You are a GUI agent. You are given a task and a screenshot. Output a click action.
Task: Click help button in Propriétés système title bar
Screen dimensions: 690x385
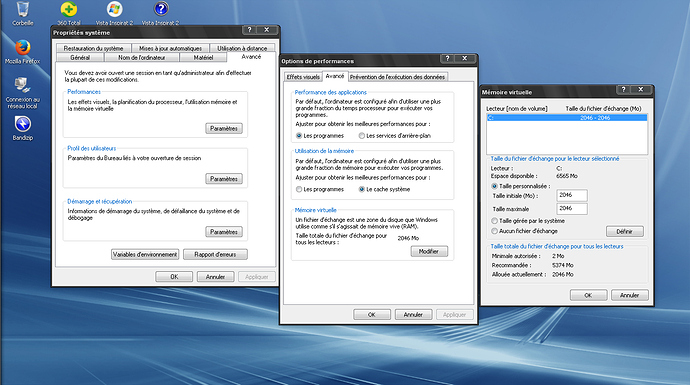[250, 29]
